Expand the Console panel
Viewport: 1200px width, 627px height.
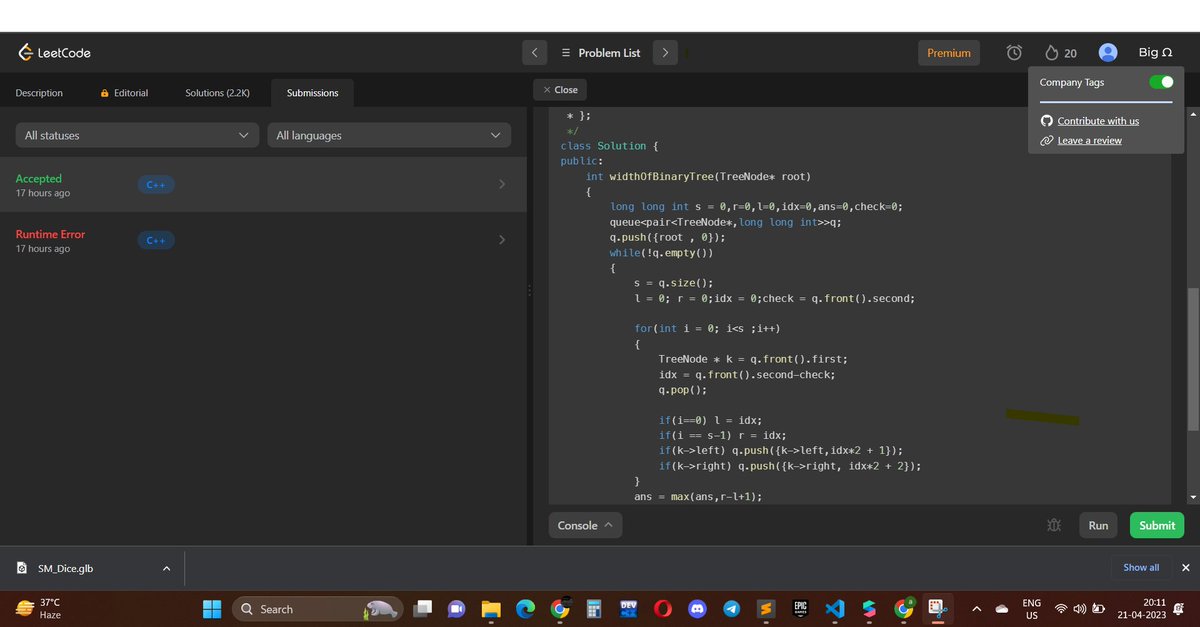tap(585, 525)
